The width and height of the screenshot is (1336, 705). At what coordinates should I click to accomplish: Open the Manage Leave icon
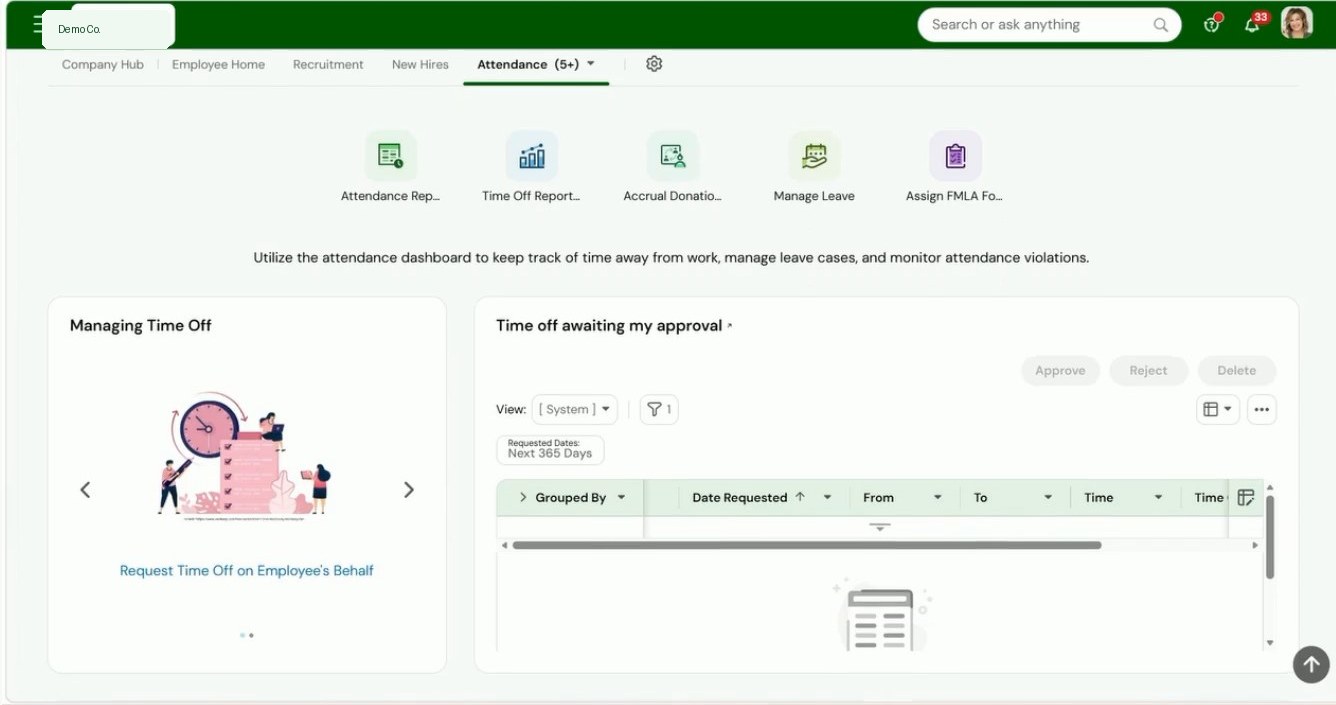(814, 156)
